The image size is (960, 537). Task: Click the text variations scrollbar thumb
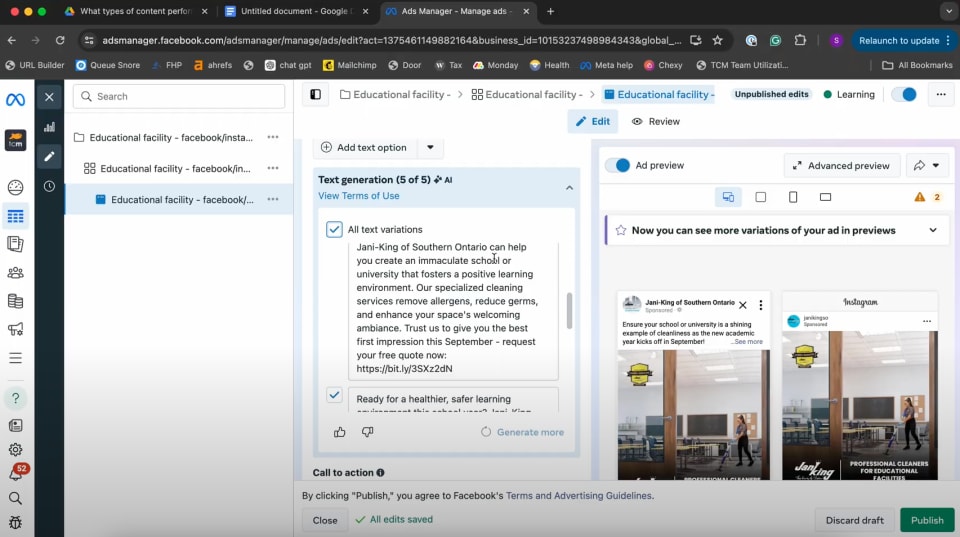(569, 310)
